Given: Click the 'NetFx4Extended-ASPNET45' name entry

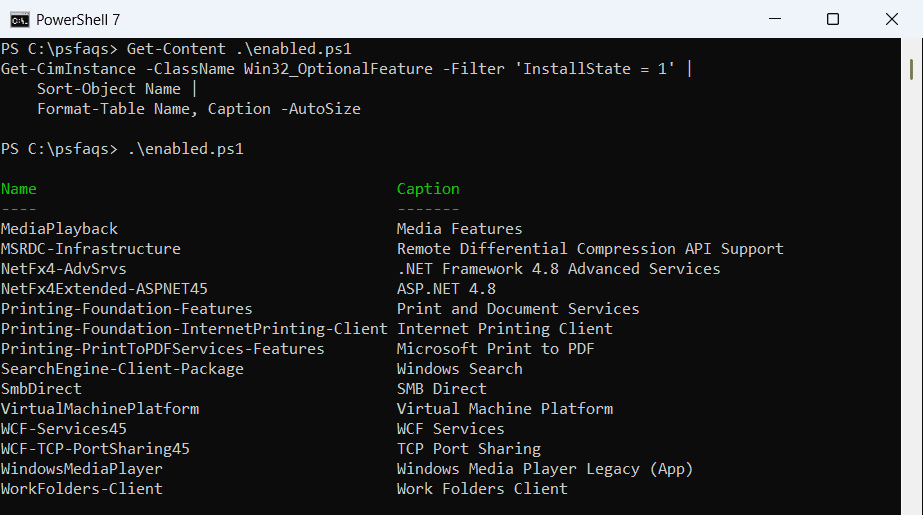Looking at the screenshot, I should pyautogui.click(x=104, y=289).
